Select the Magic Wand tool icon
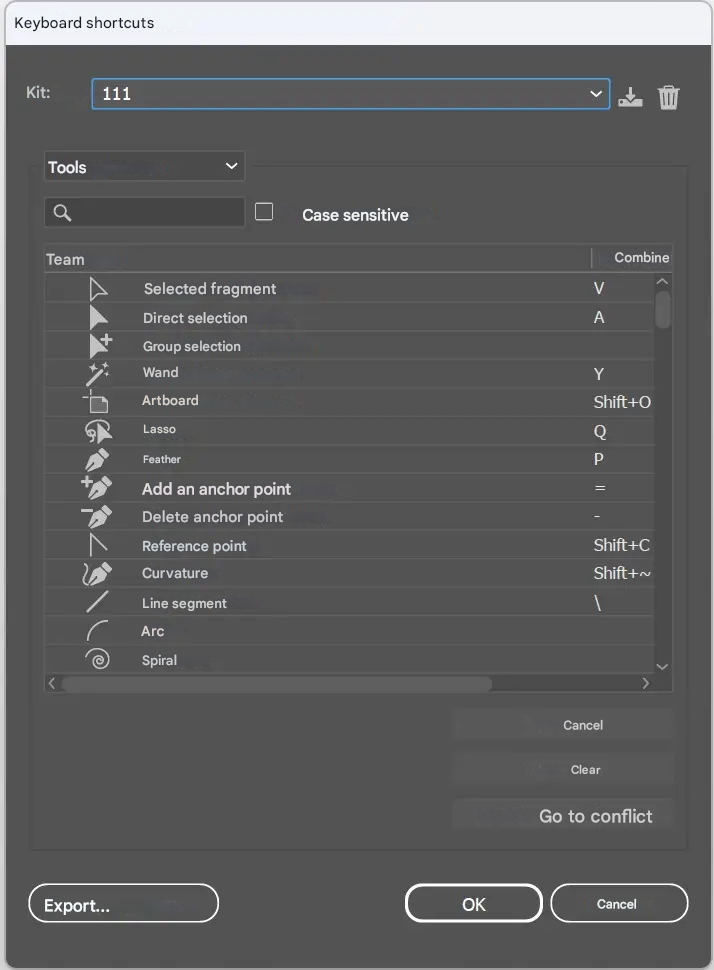714x970 pixels. (x=98, y=373)
